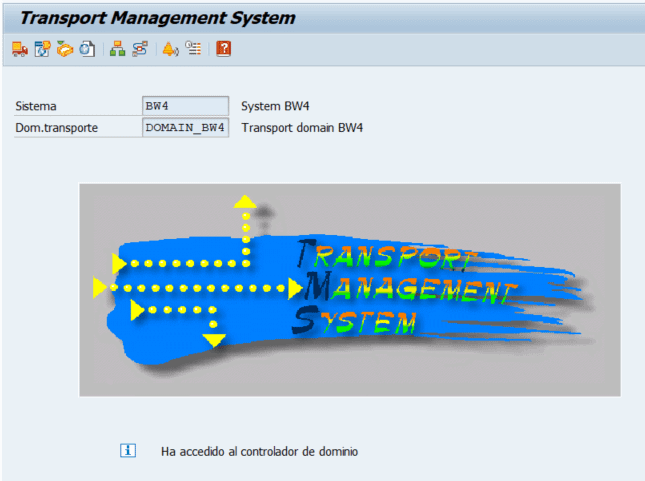Click the blue information icon in status line
Viewport: 645px width, 481px height.
(127, 451)
